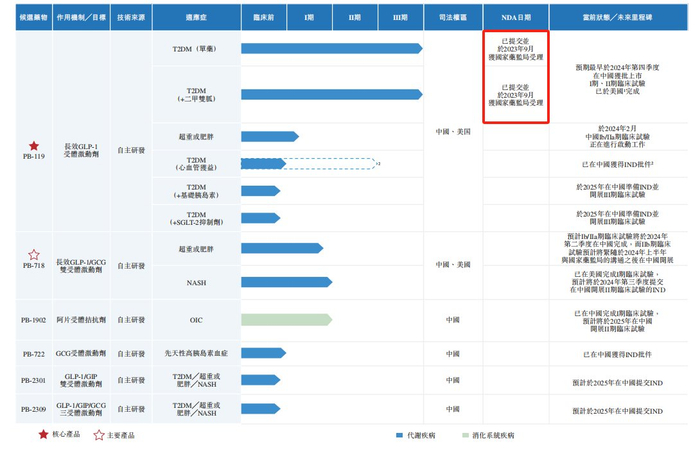Click the PB-722 candidate label

[34, 354]
